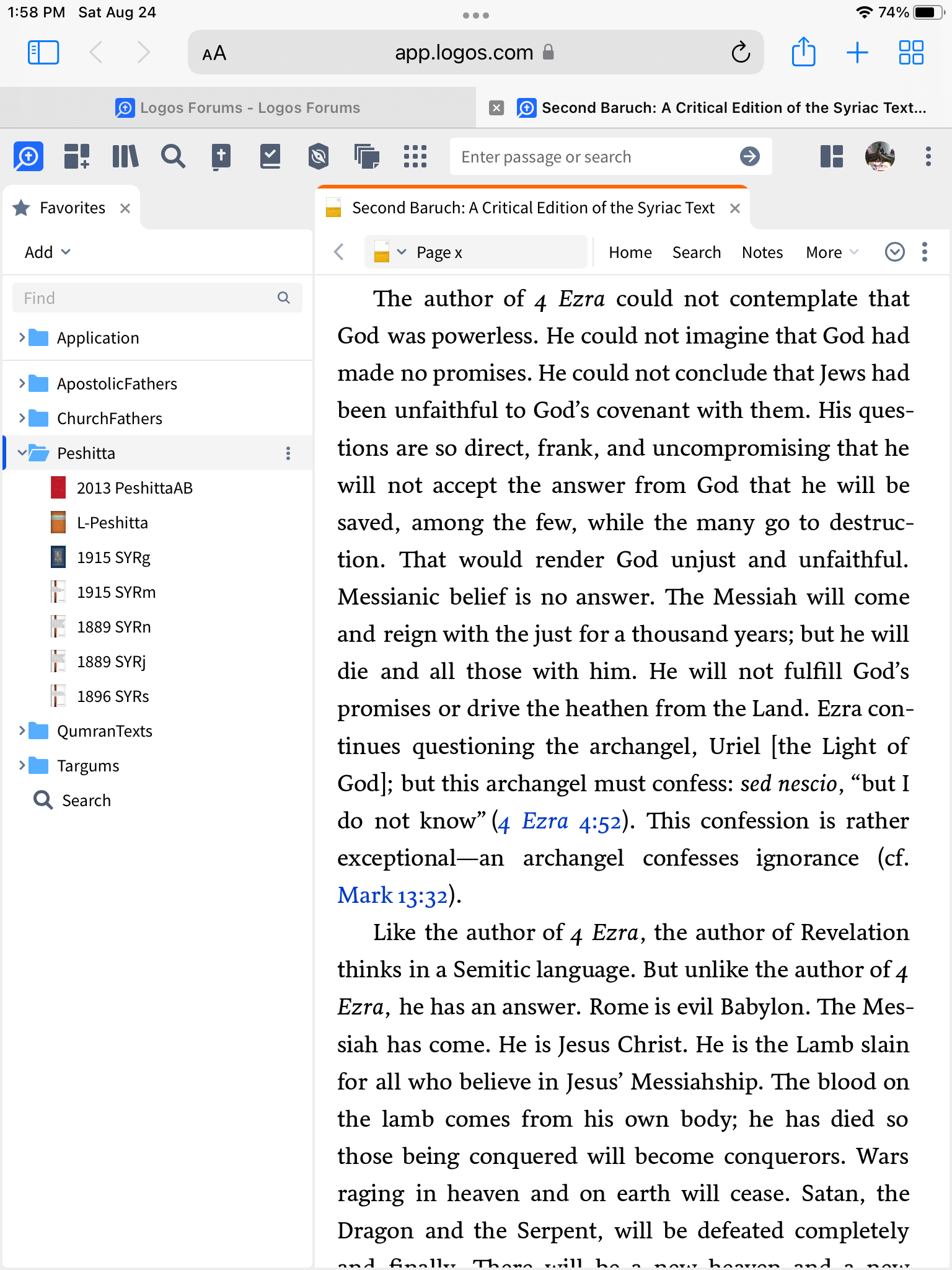This screenshot has width=952, height=1270.
Task: Go back in resource navigation
Action: pyautogui.click(x=338, y=252)
